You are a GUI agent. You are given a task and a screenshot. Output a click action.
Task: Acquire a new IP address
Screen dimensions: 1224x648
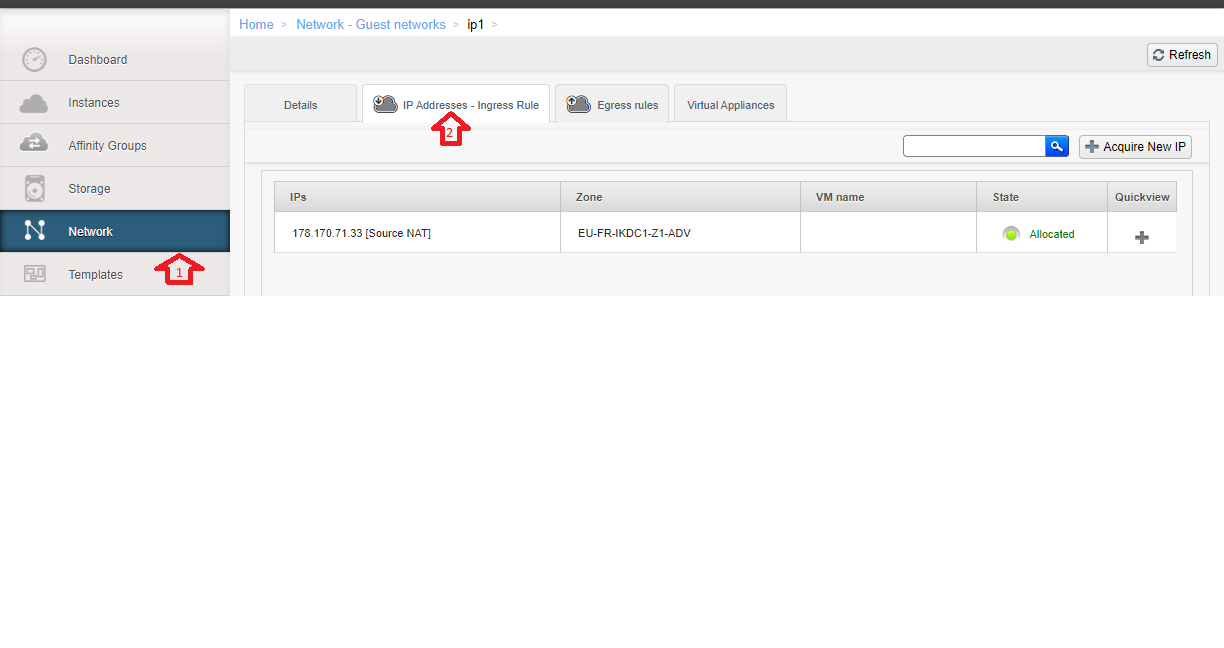[x=1135, y=146]
